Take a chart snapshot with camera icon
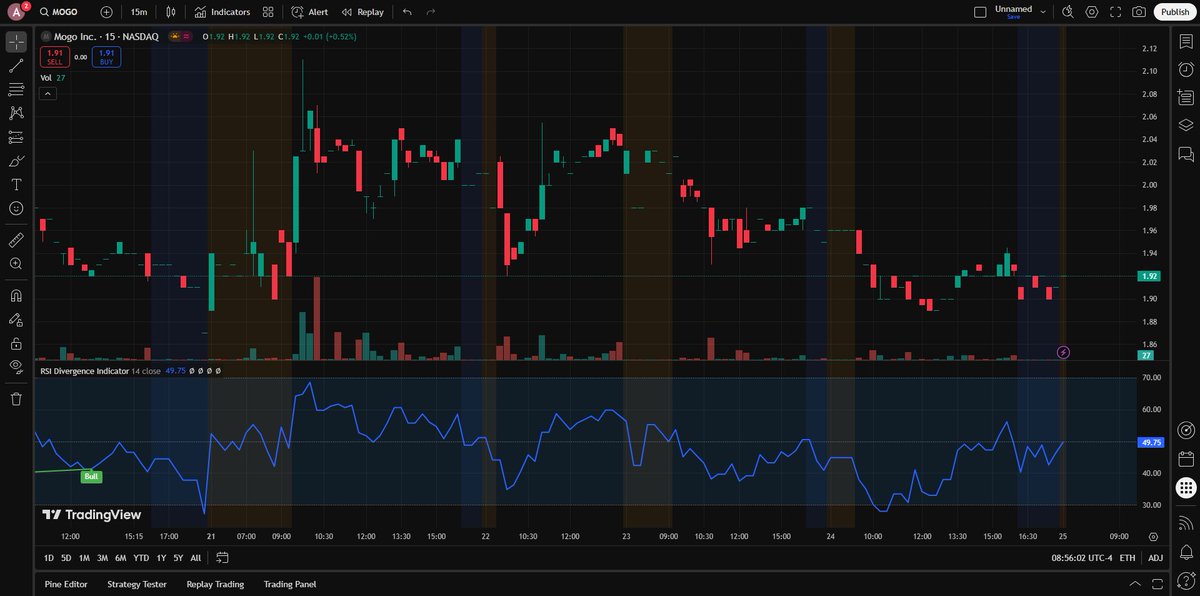This screenshot has height=596, width=1200. [1139, 12]
